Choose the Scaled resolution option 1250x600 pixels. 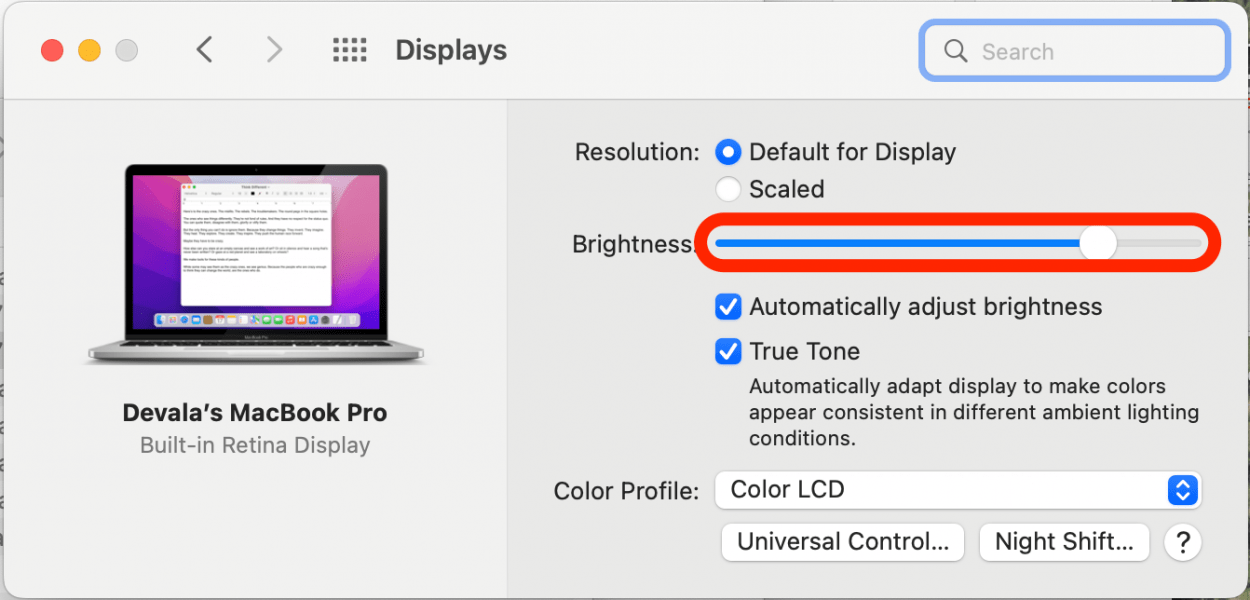pyautogui.click(x=729, y=189)
